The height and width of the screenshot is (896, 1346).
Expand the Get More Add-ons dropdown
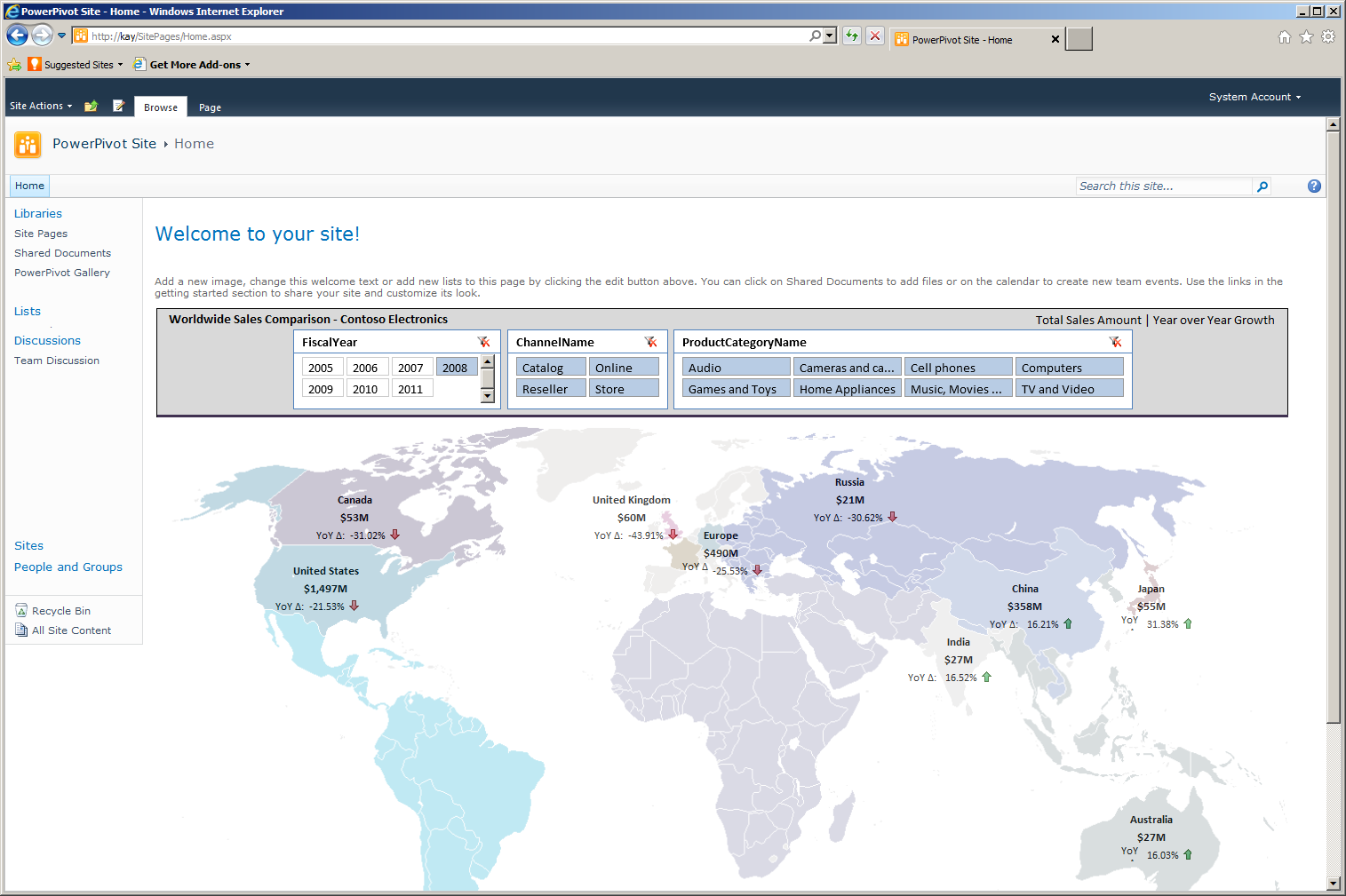pos(247,65)
